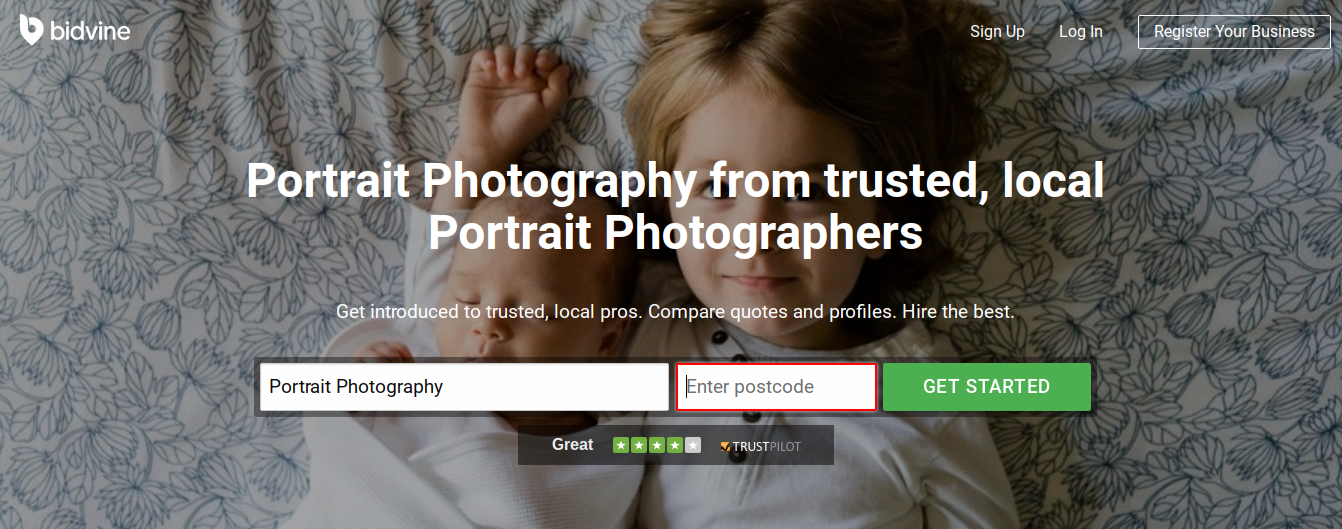Screen dimensions: 1342x529
Task: Click the grey fifth Trustpilot star
Action: (693, 445)
